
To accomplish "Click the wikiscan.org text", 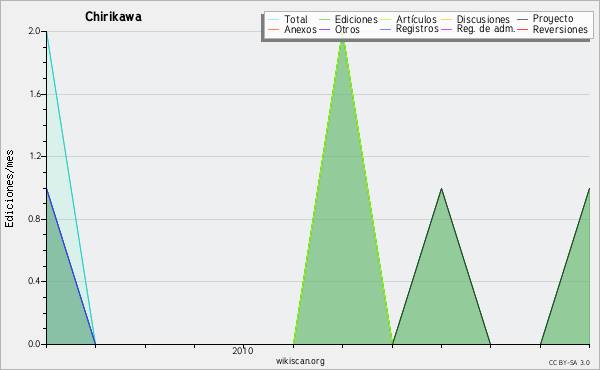I will (x=300, y=361).
